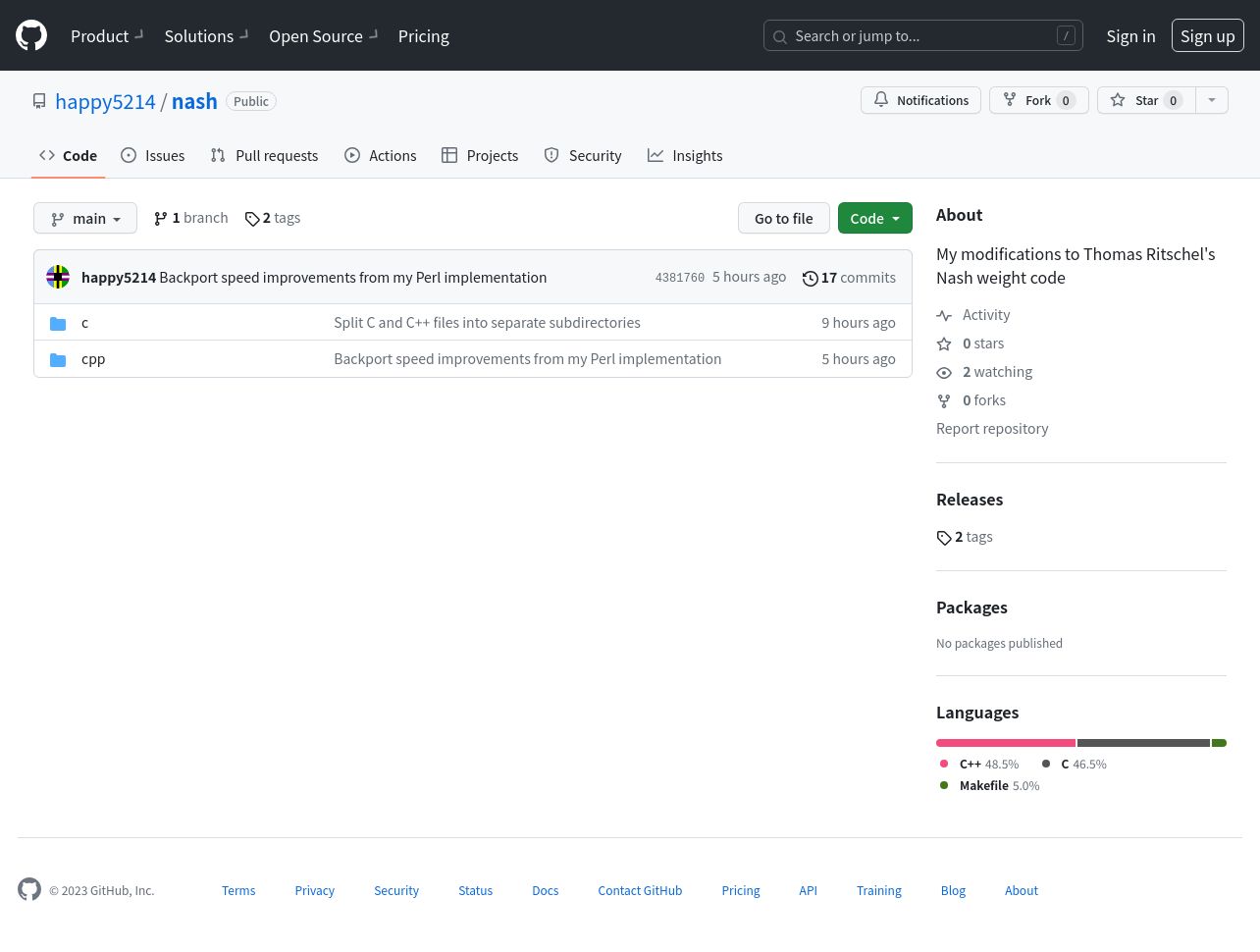Open the cpp folder icon
This screenshot has width=1260, height=952.
(58, 359)
